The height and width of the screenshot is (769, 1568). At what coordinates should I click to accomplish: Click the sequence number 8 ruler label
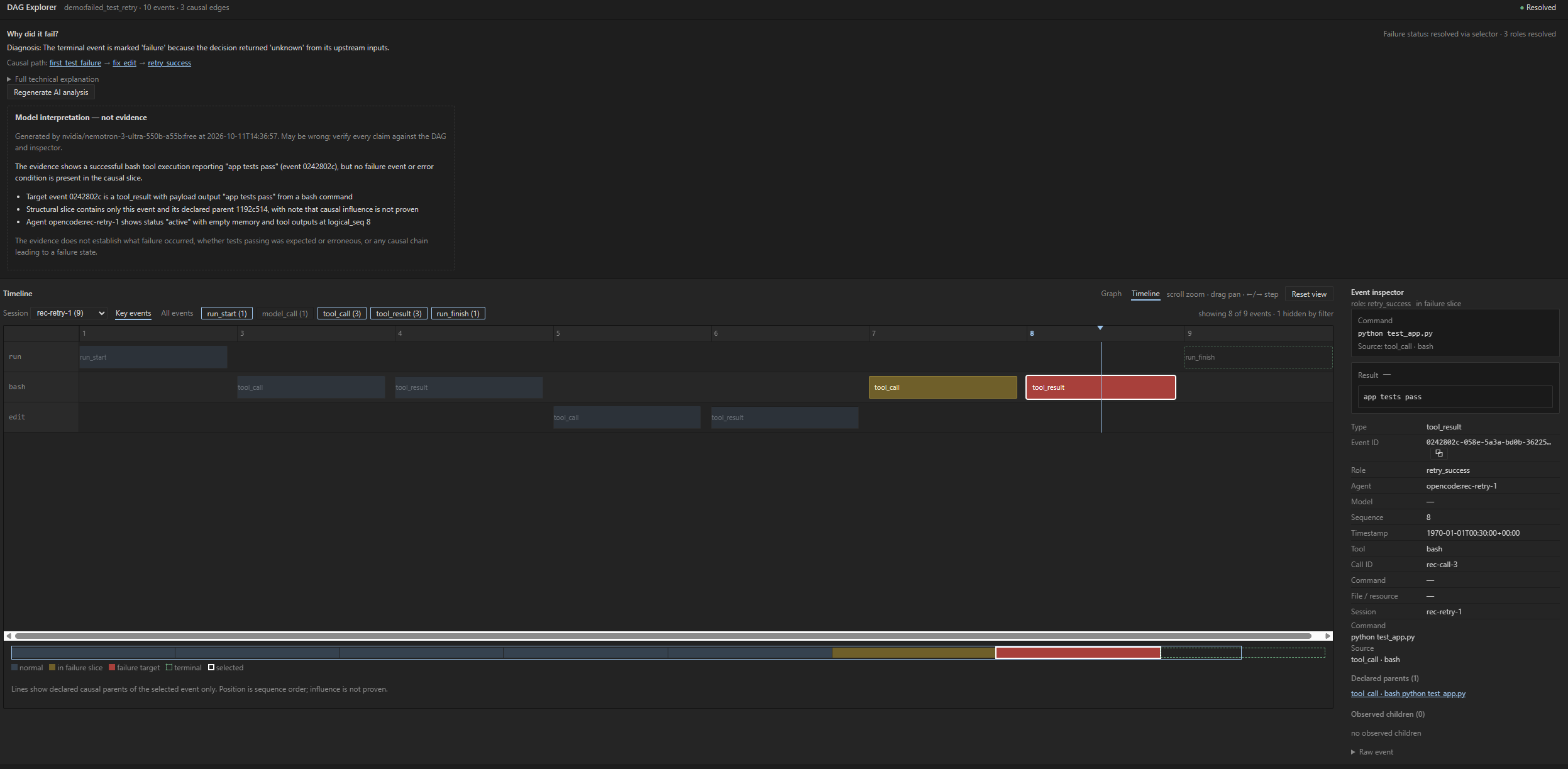[1032, 333]
